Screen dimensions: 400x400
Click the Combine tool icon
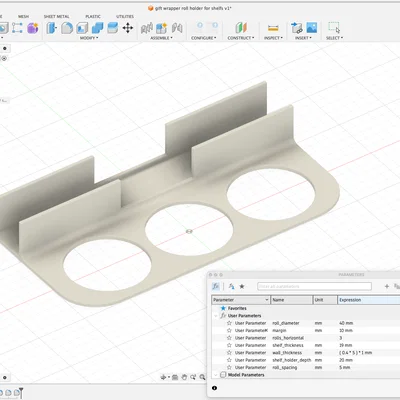point(97,28)
